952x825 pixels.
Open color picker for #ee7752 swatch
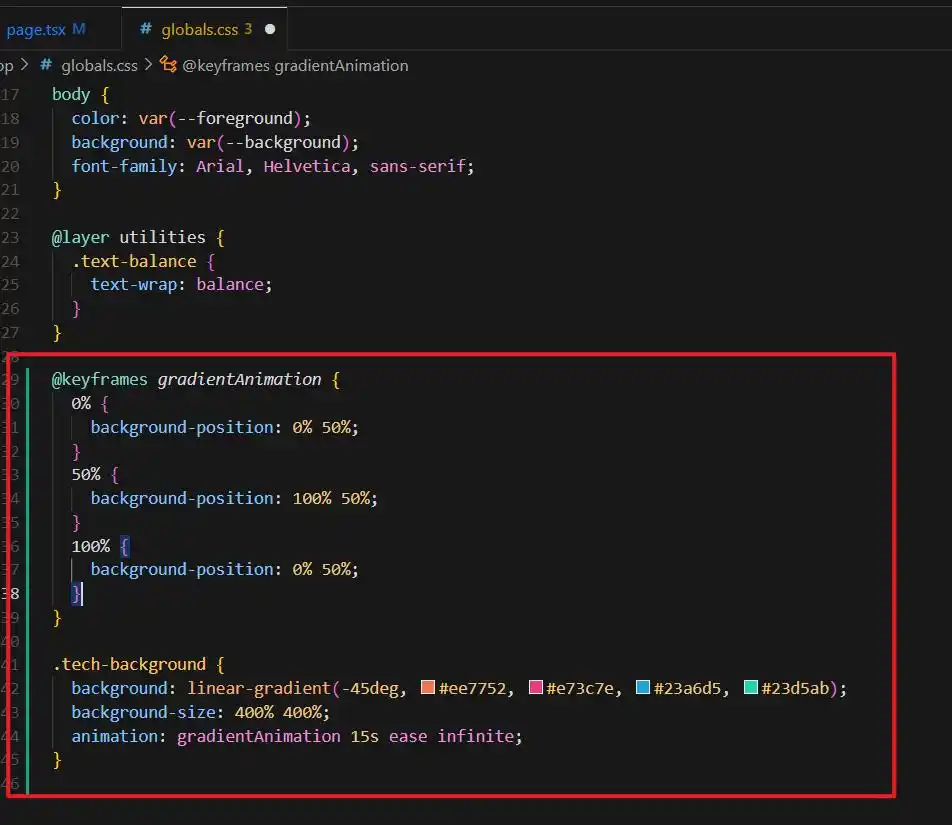pyautogui.click(x=428, y=688)
